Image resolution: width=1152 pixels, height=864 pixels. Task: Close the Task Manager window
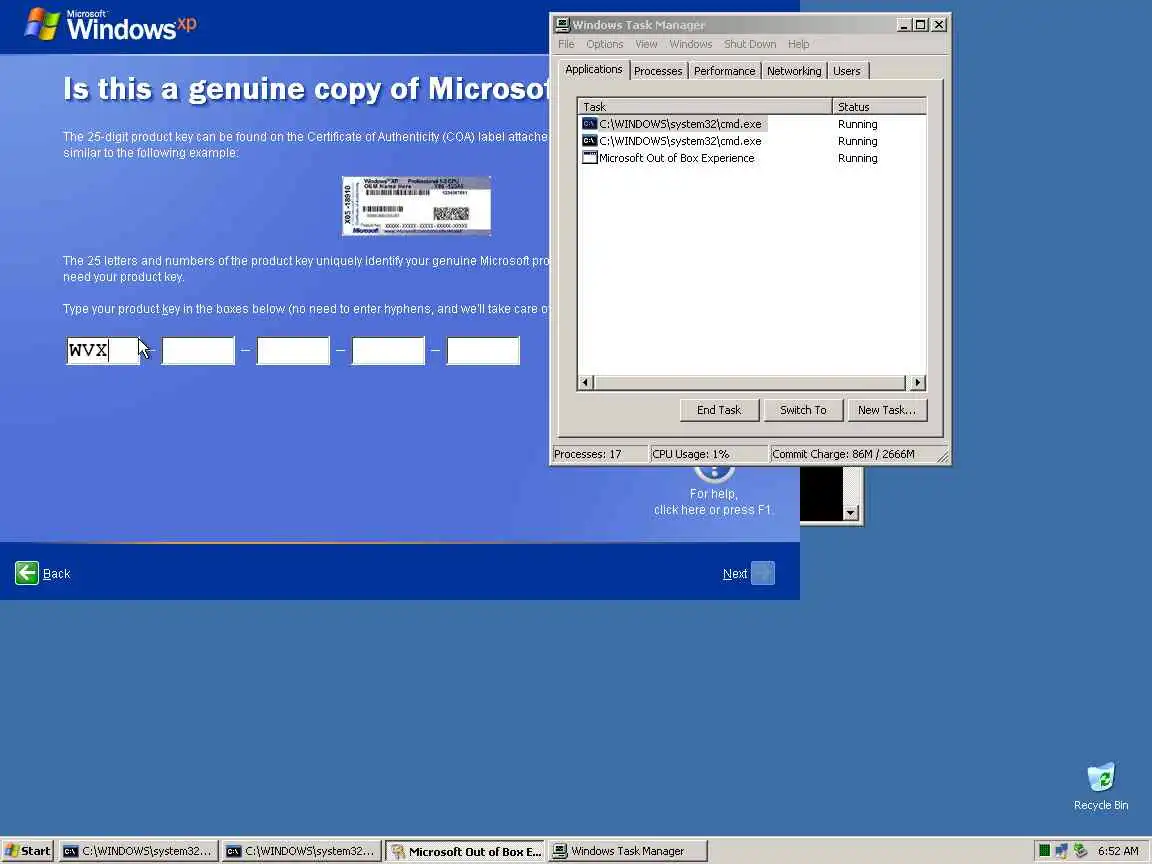(x=938, y=24)
